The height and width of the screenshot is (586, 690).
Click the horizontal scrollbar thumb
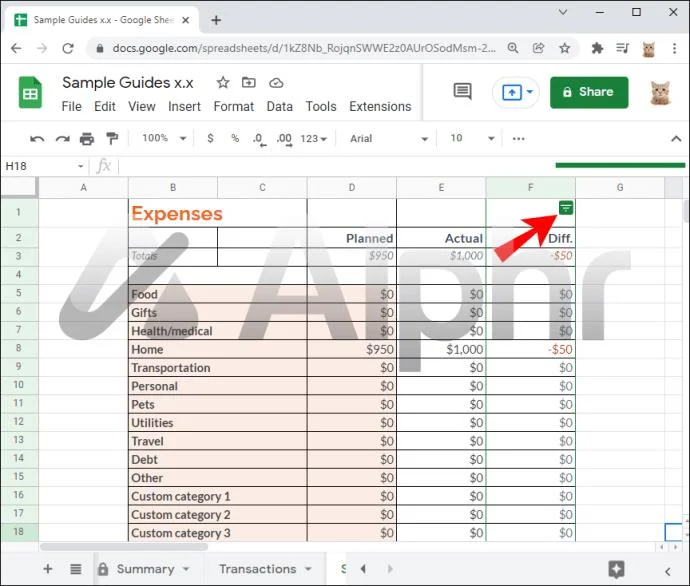124,547
